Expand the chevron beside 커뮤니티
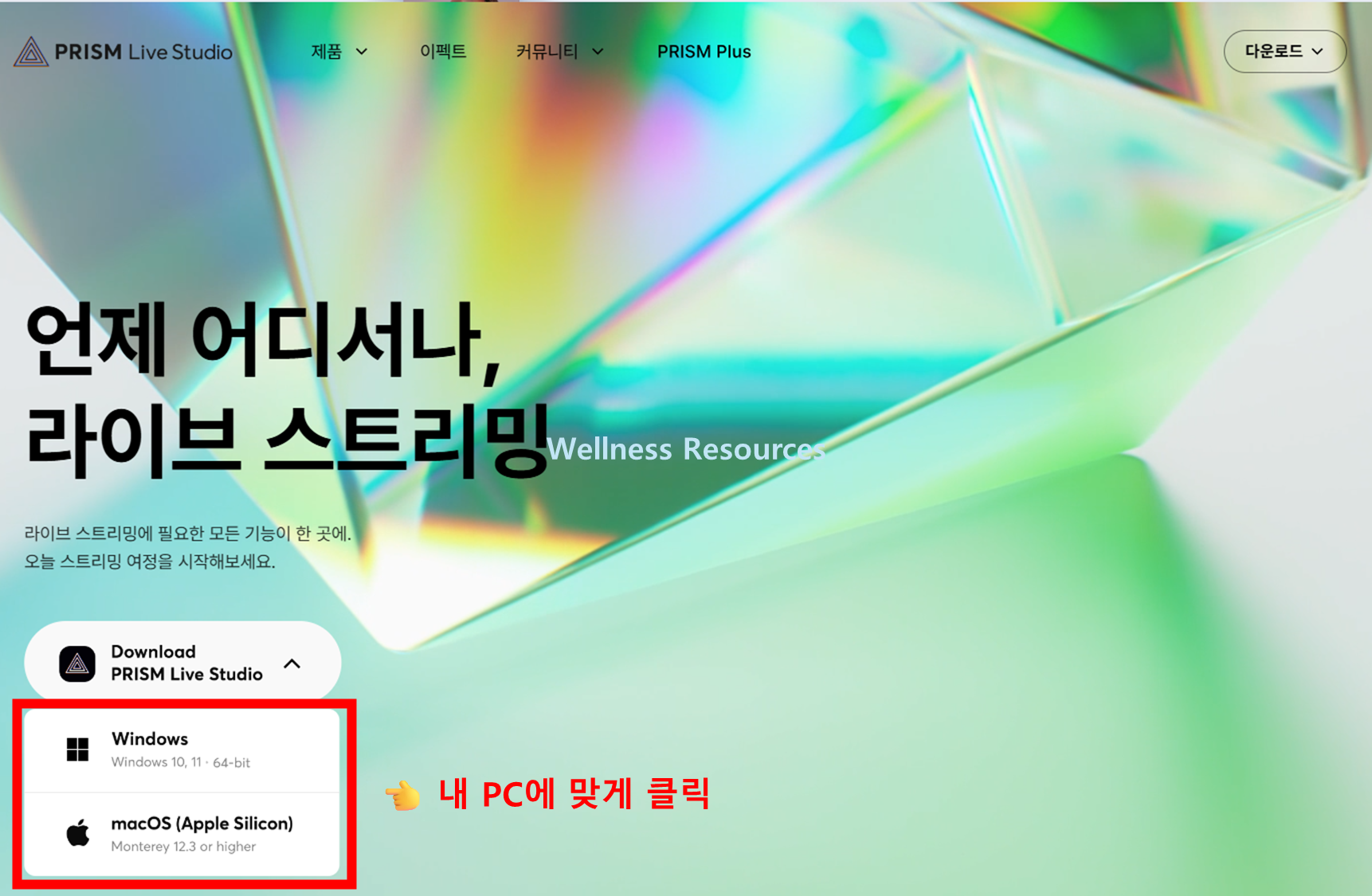Screen dimensions: 1372x896 point(598,52)
